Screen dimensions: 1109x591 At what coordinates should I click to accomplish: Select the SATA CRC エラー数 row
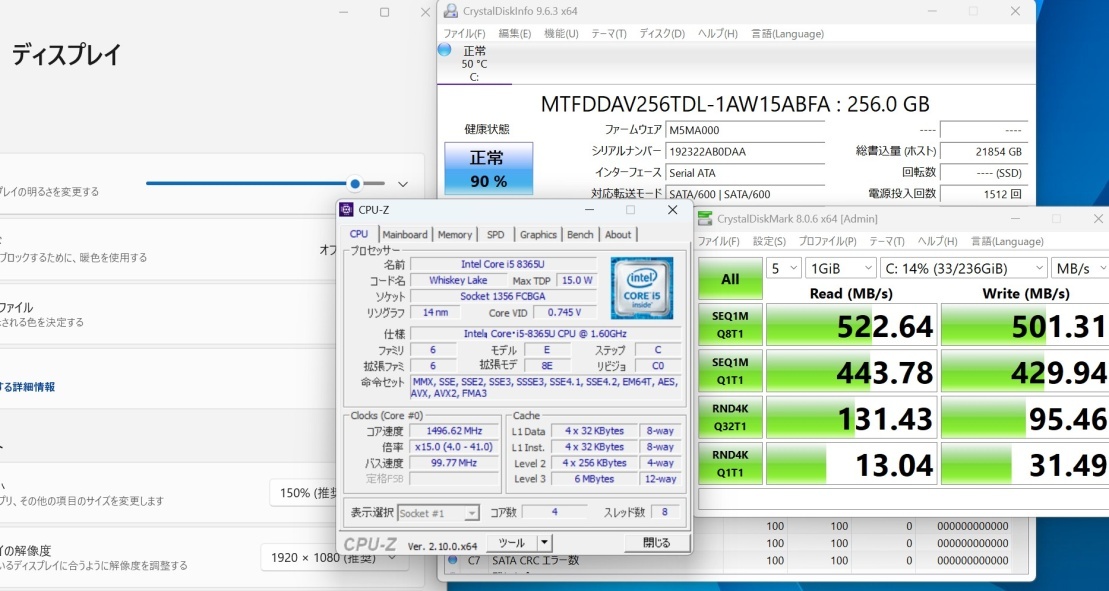[736, 561]
